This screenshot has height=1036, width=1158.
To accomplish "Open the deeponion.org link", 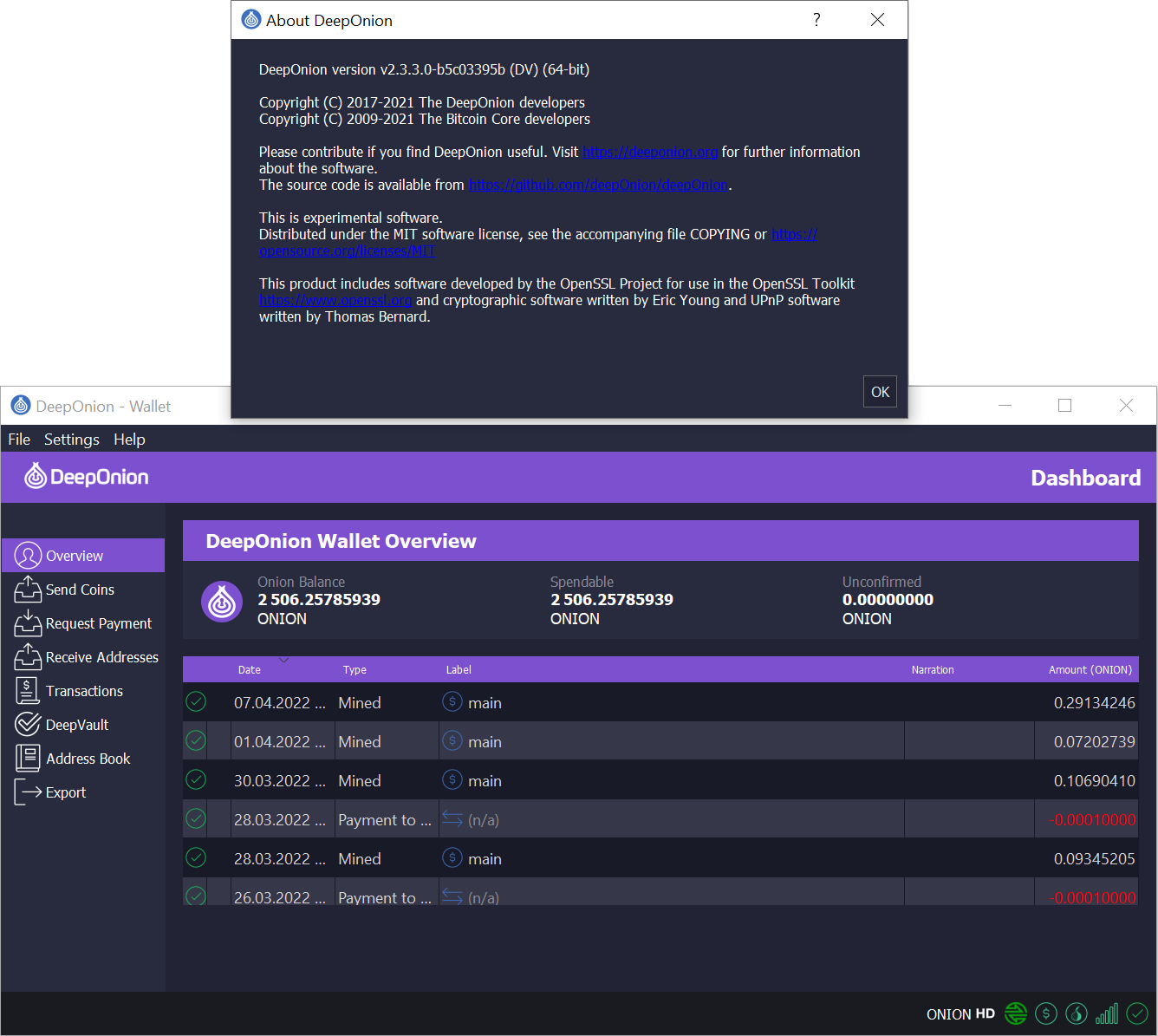I will coord(650,152).
